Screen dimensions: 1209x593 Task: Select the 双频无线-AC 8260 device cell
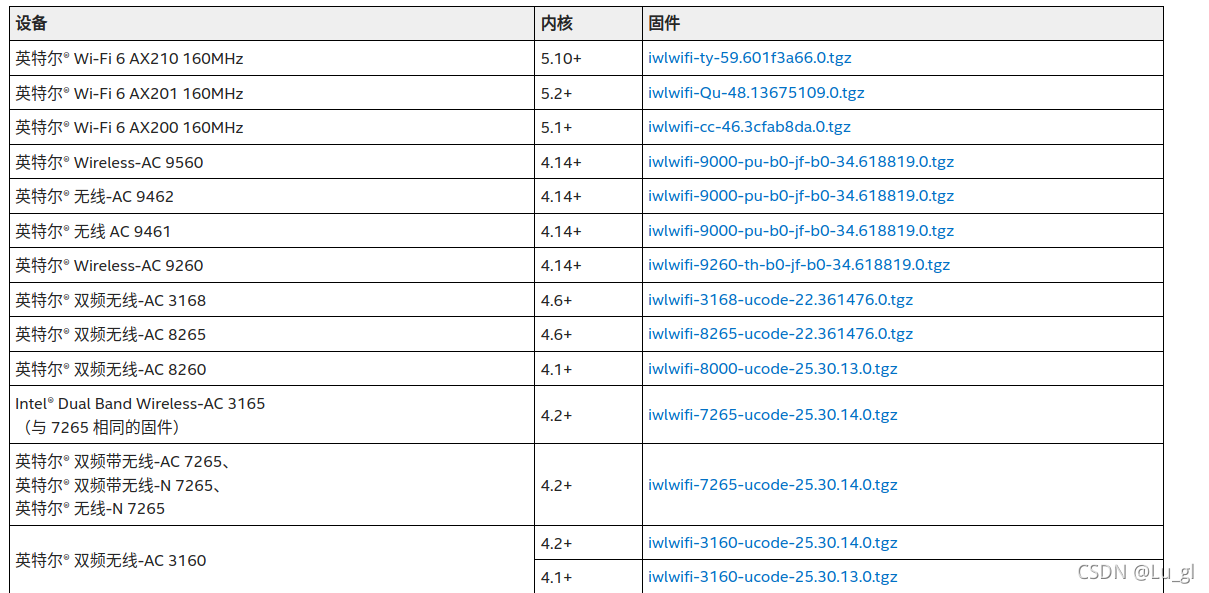(x=272, y=369)
